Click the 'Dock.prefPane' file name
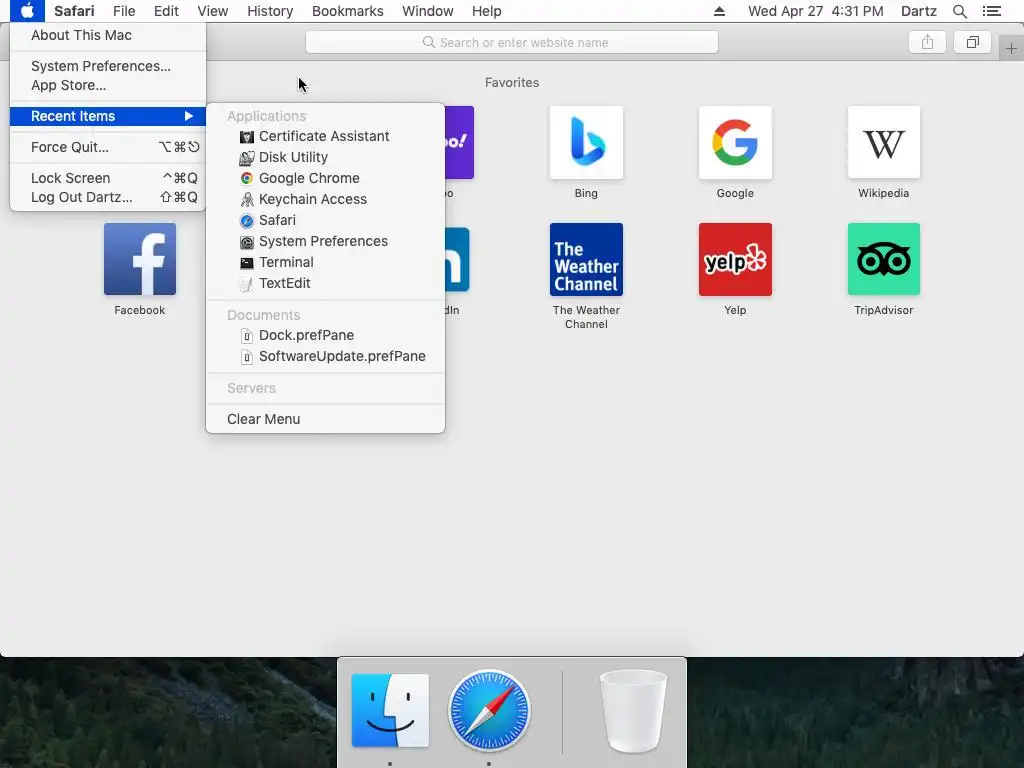The image size is (1024, 768). coord(306,336)
